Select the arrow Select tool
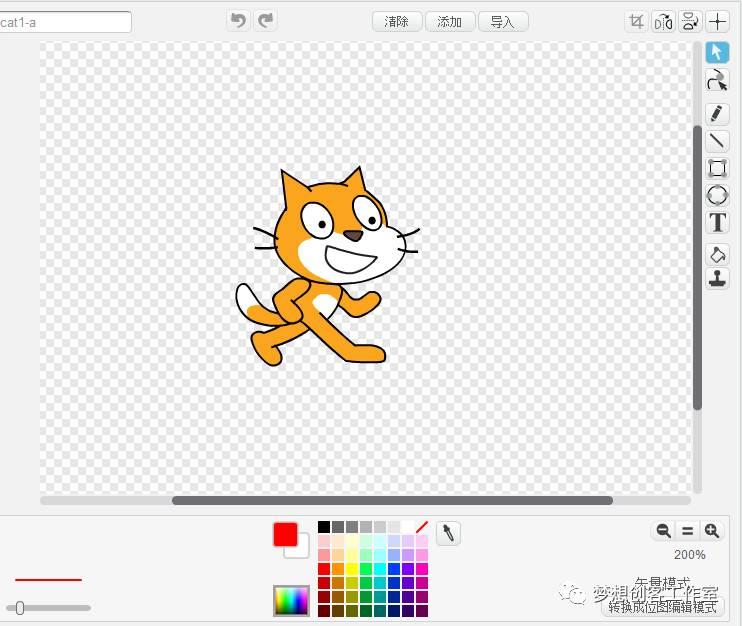 717,52
